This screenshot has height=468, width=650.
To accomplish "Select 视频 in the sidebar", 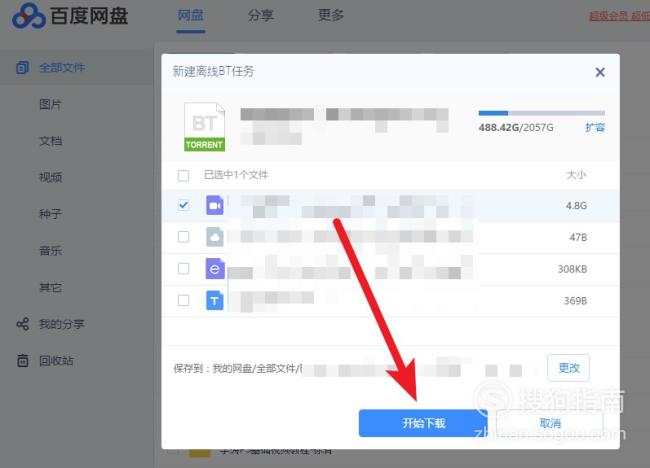I will [x=50, y=177].
